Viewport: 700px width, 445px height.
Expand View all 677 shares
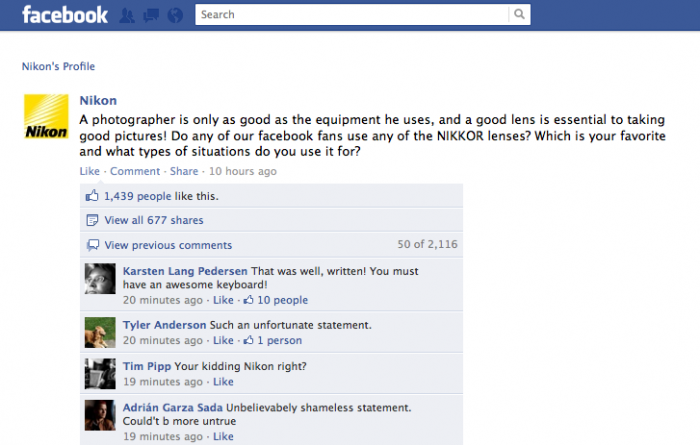[153, 220]
